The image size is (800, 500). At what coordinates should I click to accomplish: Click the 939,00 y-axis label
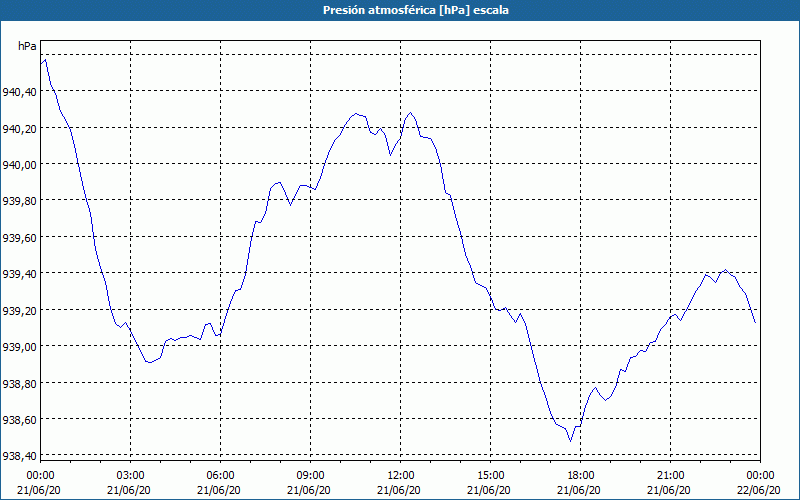[x=19, y=347]
